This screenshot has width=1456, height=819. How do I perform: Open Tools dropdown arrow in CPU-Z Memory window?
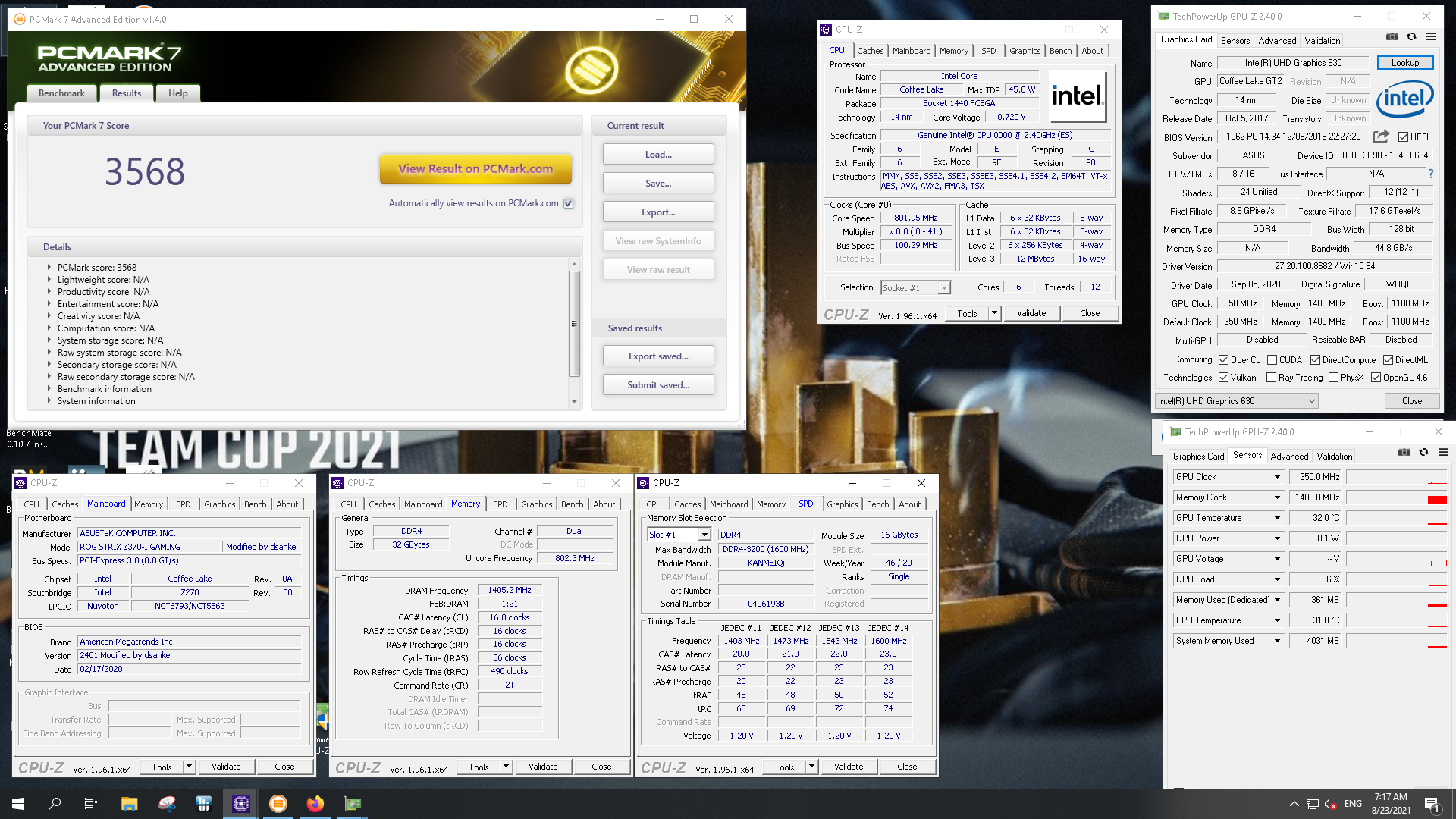tap(506, 767)
